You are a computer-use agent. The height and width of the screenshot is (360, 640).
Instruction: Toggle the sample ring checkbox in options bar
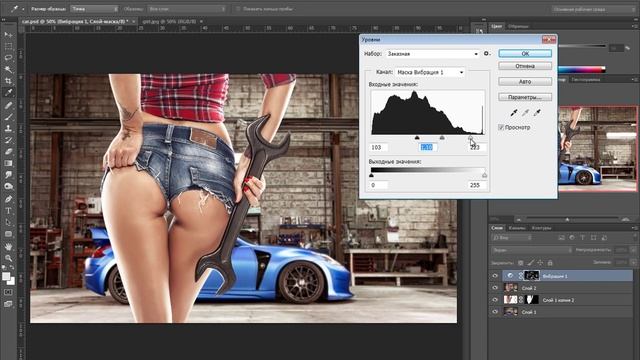click(x=238, y=9)
